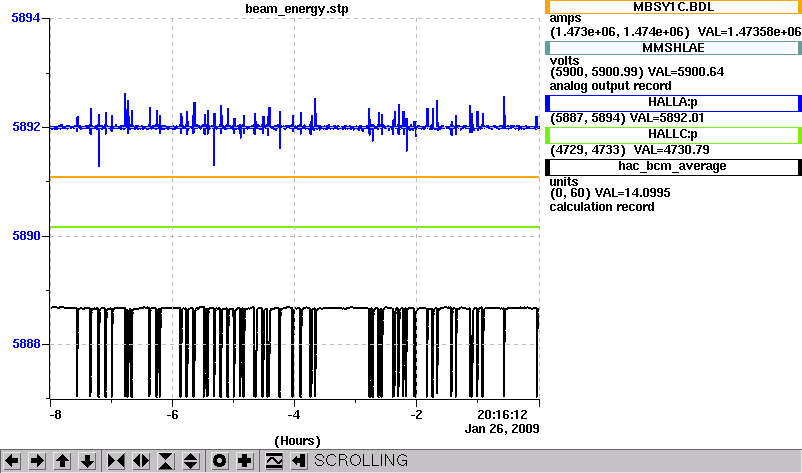Viewport: 802px width, 473px height.
Task: Click the -6 hours x-axis label
Action: pos(172,415)
